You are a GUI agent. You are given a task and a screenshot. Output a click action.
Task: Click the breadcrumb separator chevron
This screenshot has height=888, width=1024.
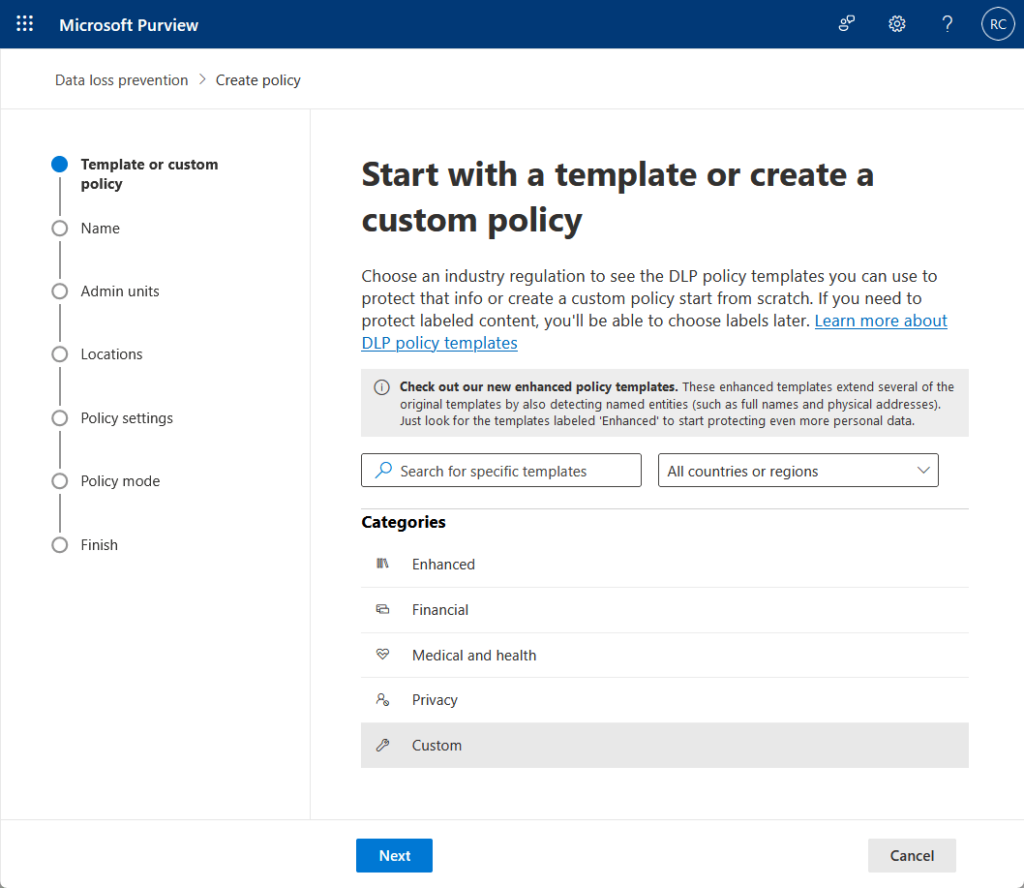click(202, 79)
